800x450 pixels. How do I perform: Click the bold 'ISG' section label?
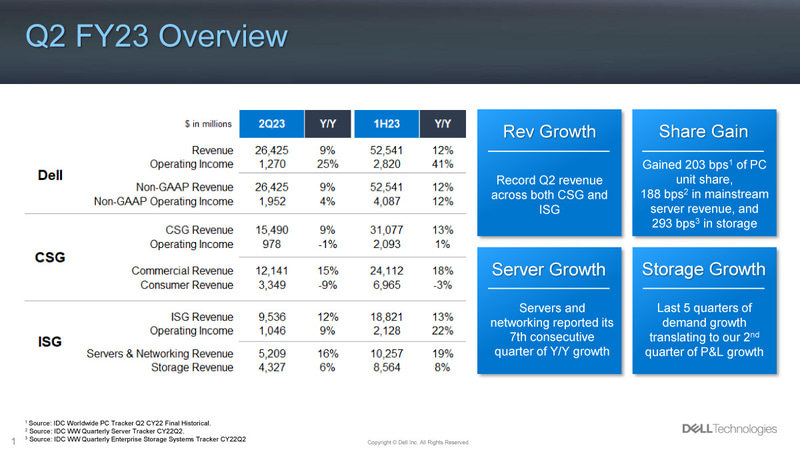pyautogui.click(x=49, y=341)
